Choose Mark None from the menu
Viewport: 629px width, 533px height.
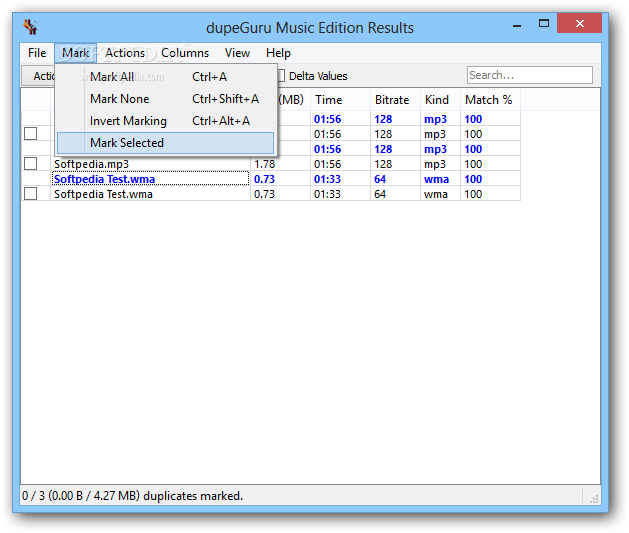(x=165, y=99)
